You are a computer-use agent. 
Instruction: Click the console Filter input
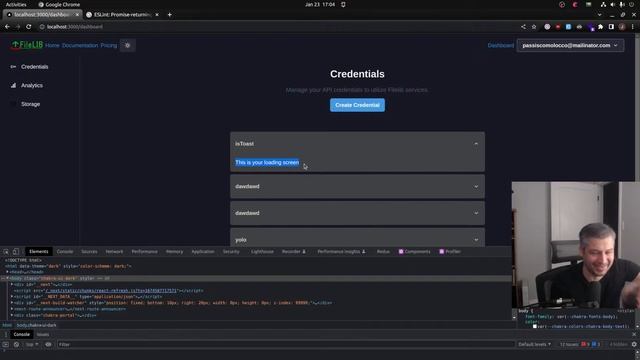pyautogui.click(x=286, y=344)
